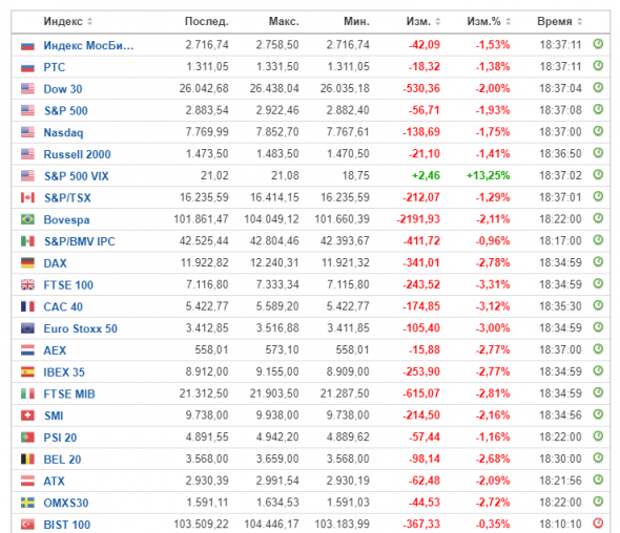The height and width of the screenshot is (533, 620).
Task: Click the clock icon in the DAX row
Action: coord(598,262)
